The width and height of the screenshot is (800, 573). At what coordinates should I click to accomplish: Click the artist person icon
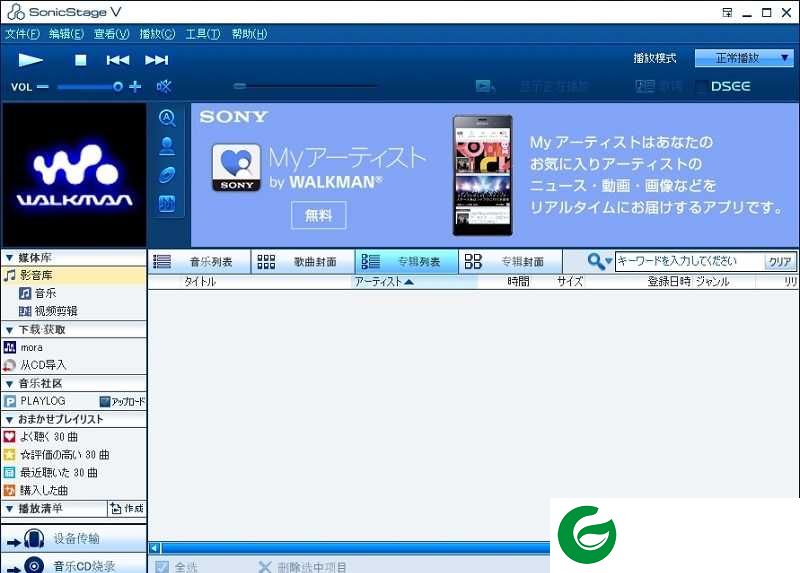tap(167, 146)
